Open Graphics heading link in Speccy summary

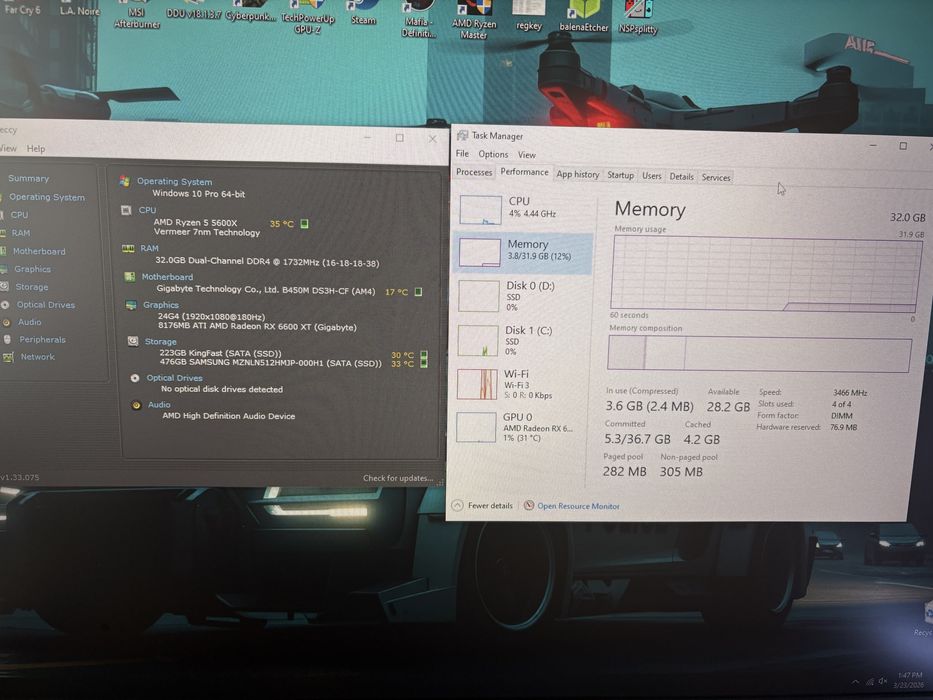pos(161,305)
